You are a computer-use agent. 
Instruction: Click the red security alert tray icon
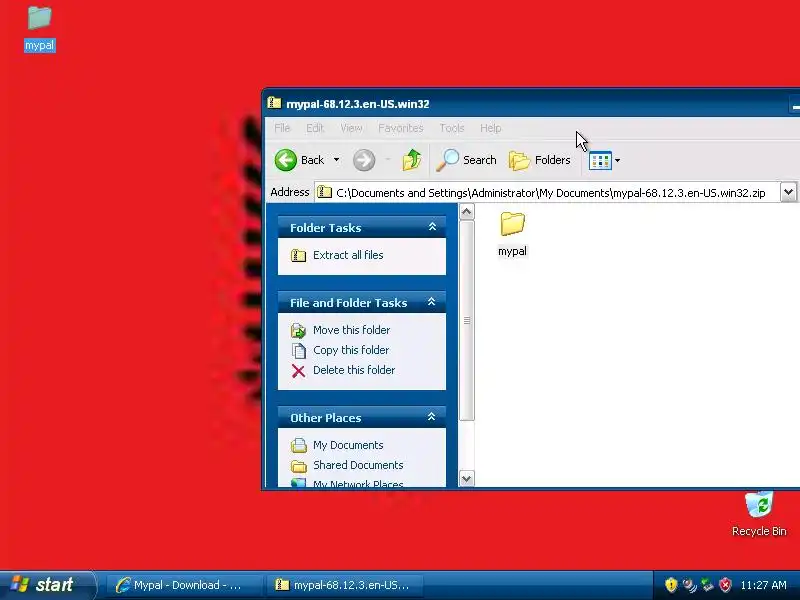coord(725,585)
